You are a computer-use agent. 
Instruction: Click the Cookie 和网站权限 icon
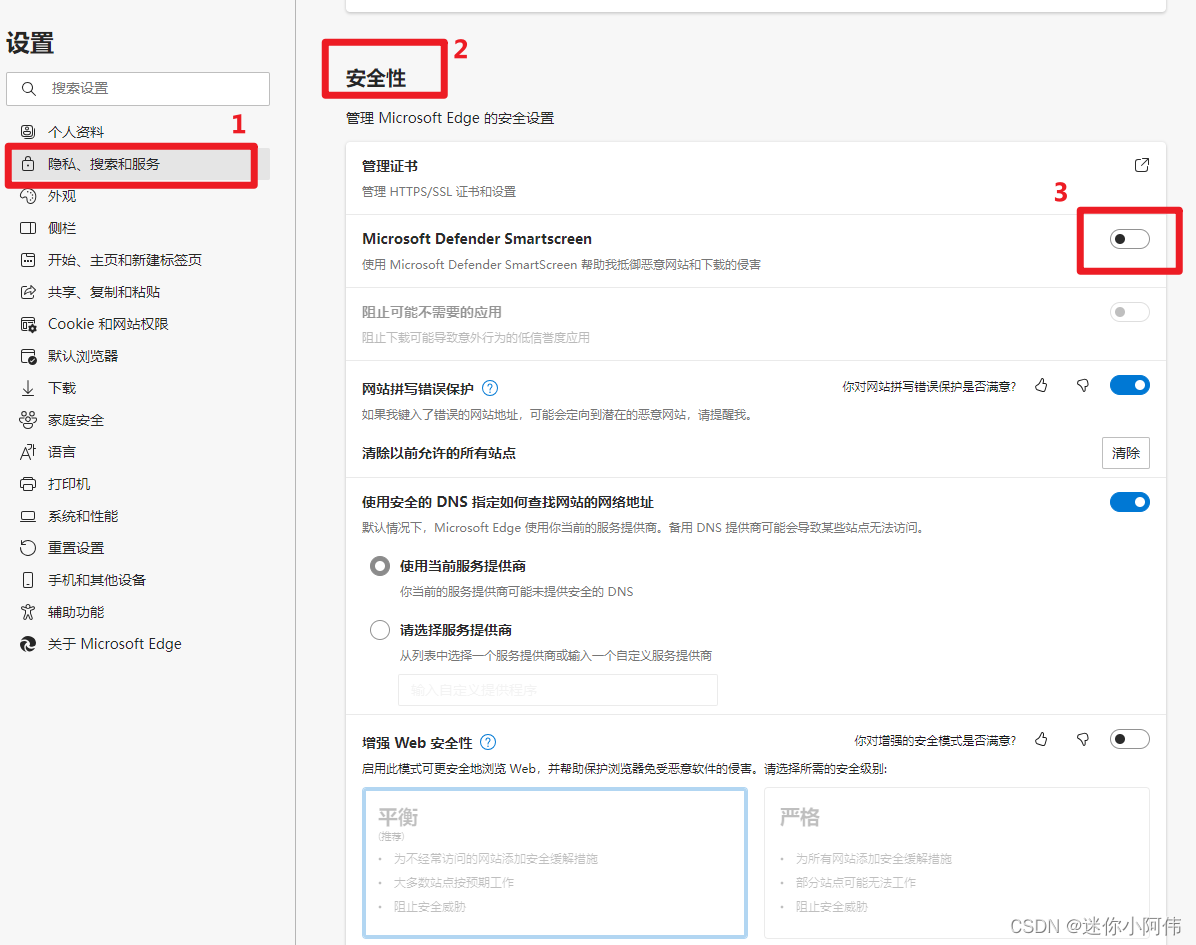click(28, 324)
